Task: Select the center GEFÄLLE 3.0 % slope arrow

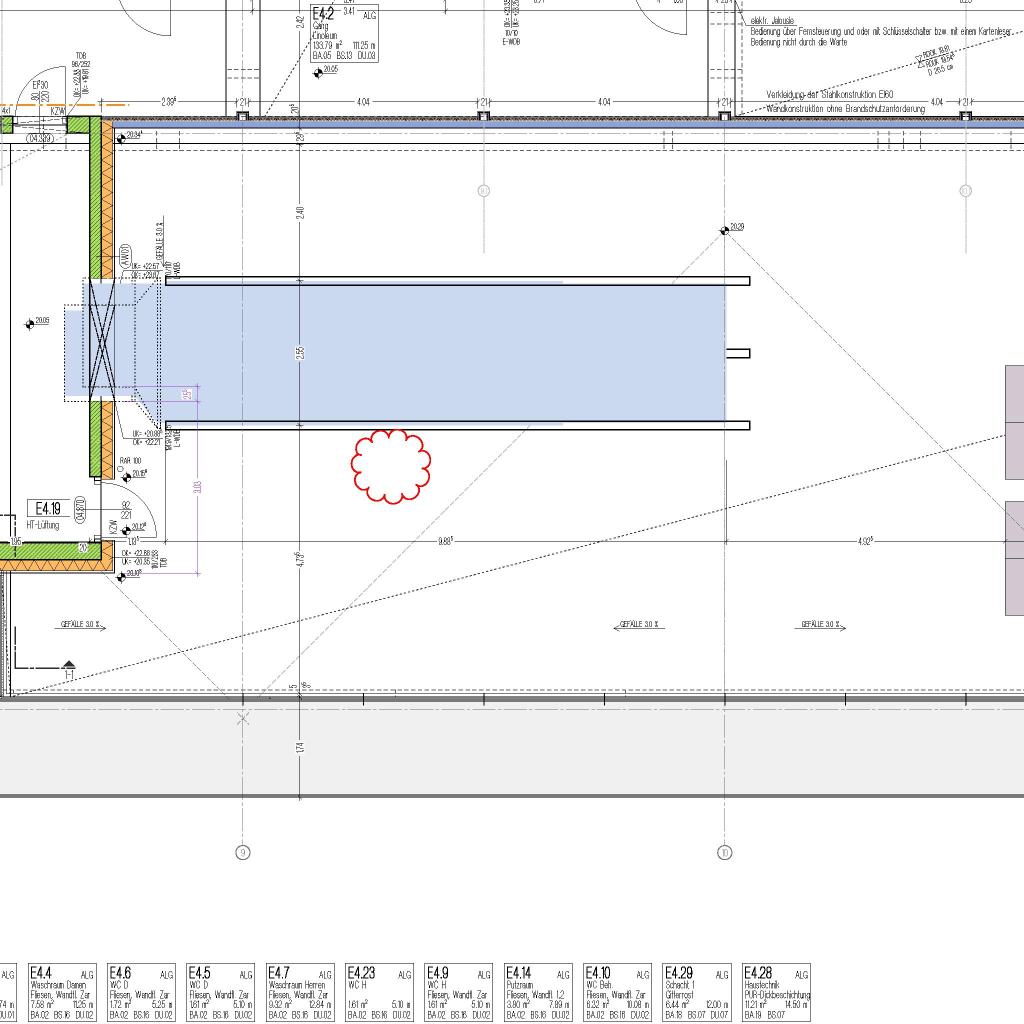Action: [x=640, y=625]
